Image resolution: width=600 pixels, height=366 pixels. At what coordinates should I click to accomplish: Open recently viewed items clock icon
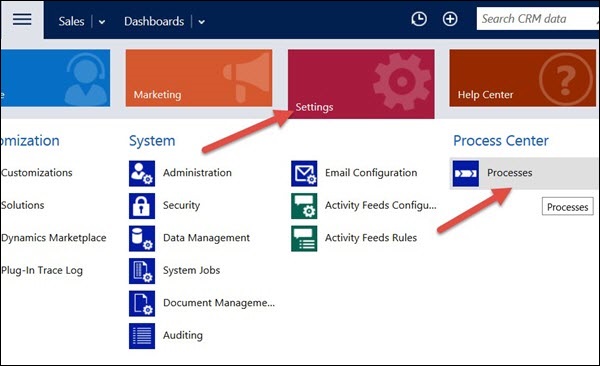[419, 19]
